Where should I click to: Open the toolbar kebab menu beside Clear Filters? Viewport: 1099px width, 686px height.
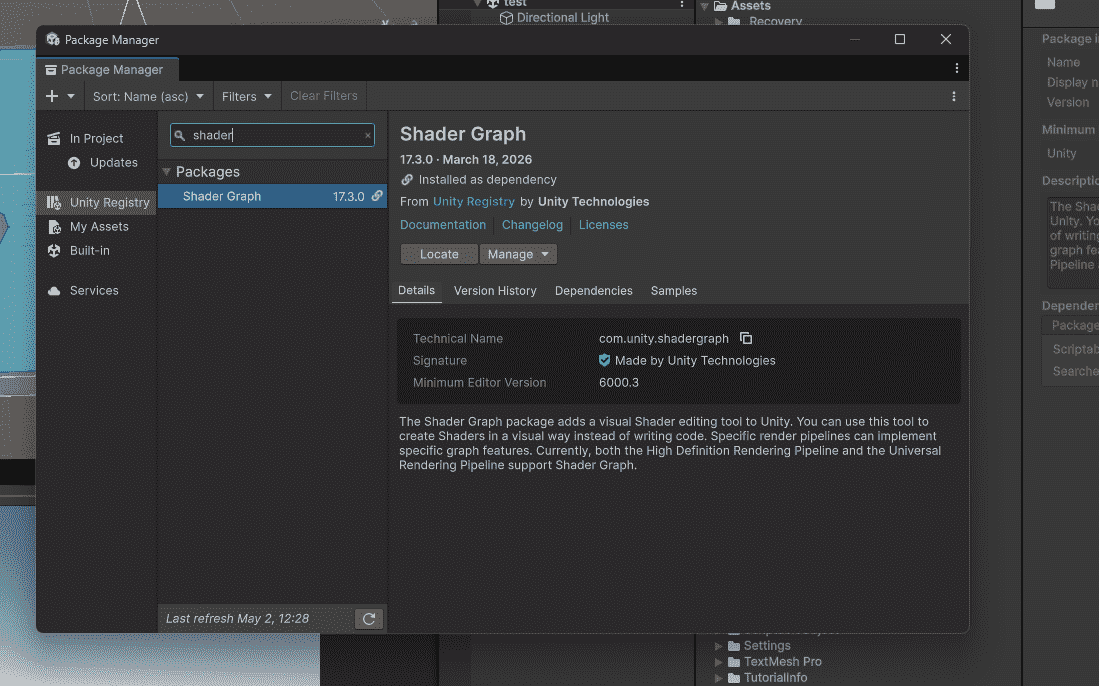pyautogui.click(x=953, y=97)
